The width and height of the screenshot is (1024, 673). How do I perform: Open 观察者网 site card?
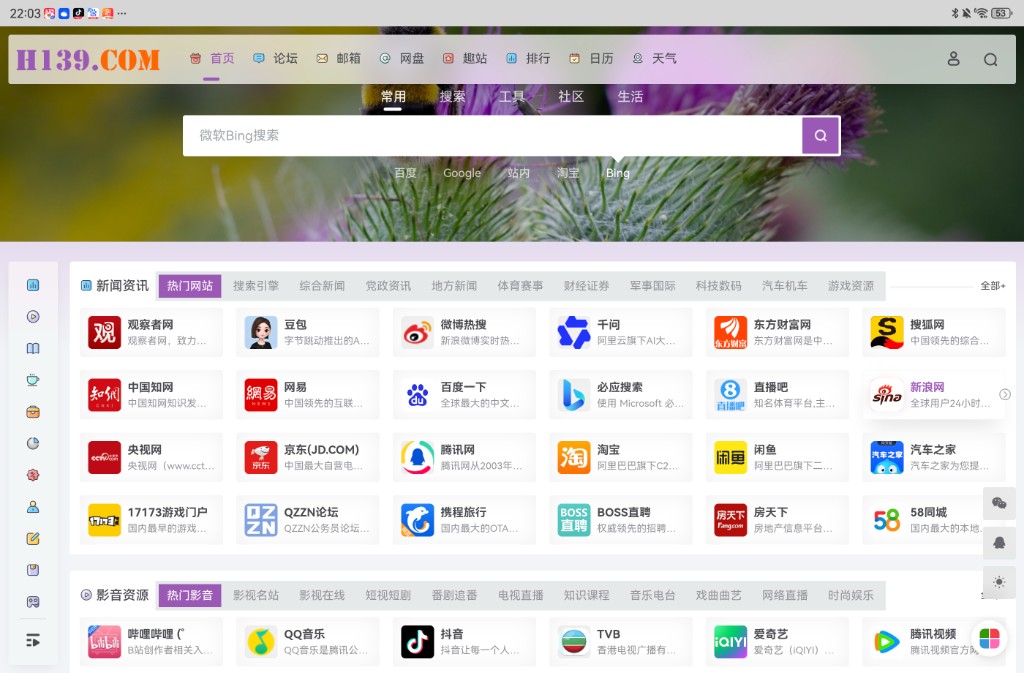click(152, 332)
